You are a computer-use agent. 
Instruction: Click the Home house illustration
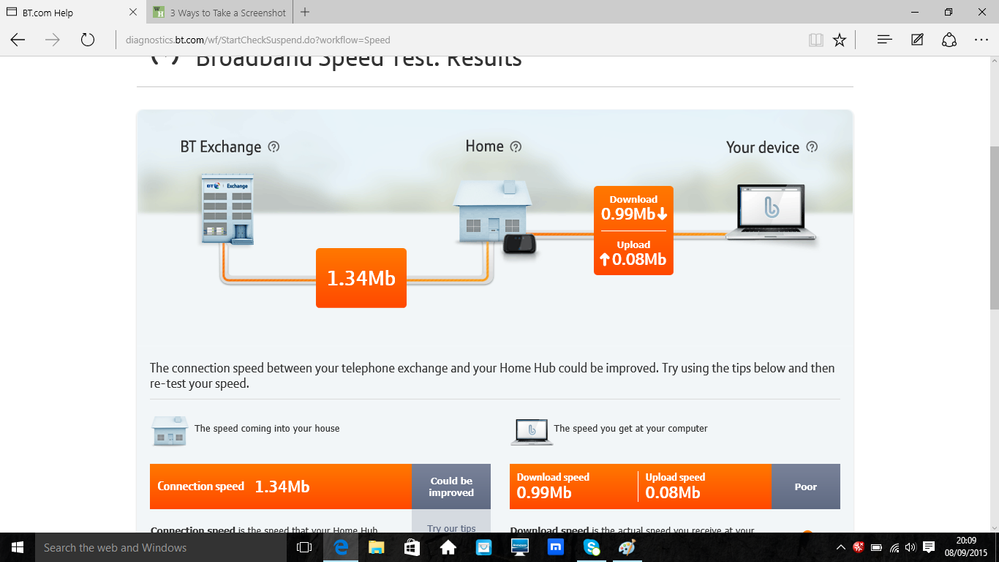coord(492,212)
